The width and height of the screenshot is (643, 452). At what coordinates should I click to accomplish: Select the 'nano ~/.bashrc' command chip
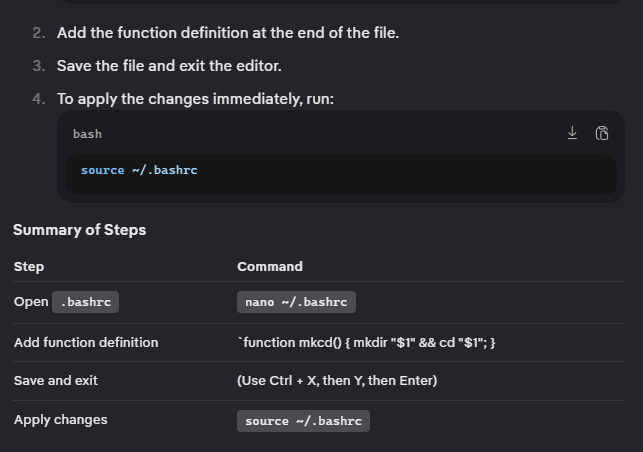coord(296,302)
